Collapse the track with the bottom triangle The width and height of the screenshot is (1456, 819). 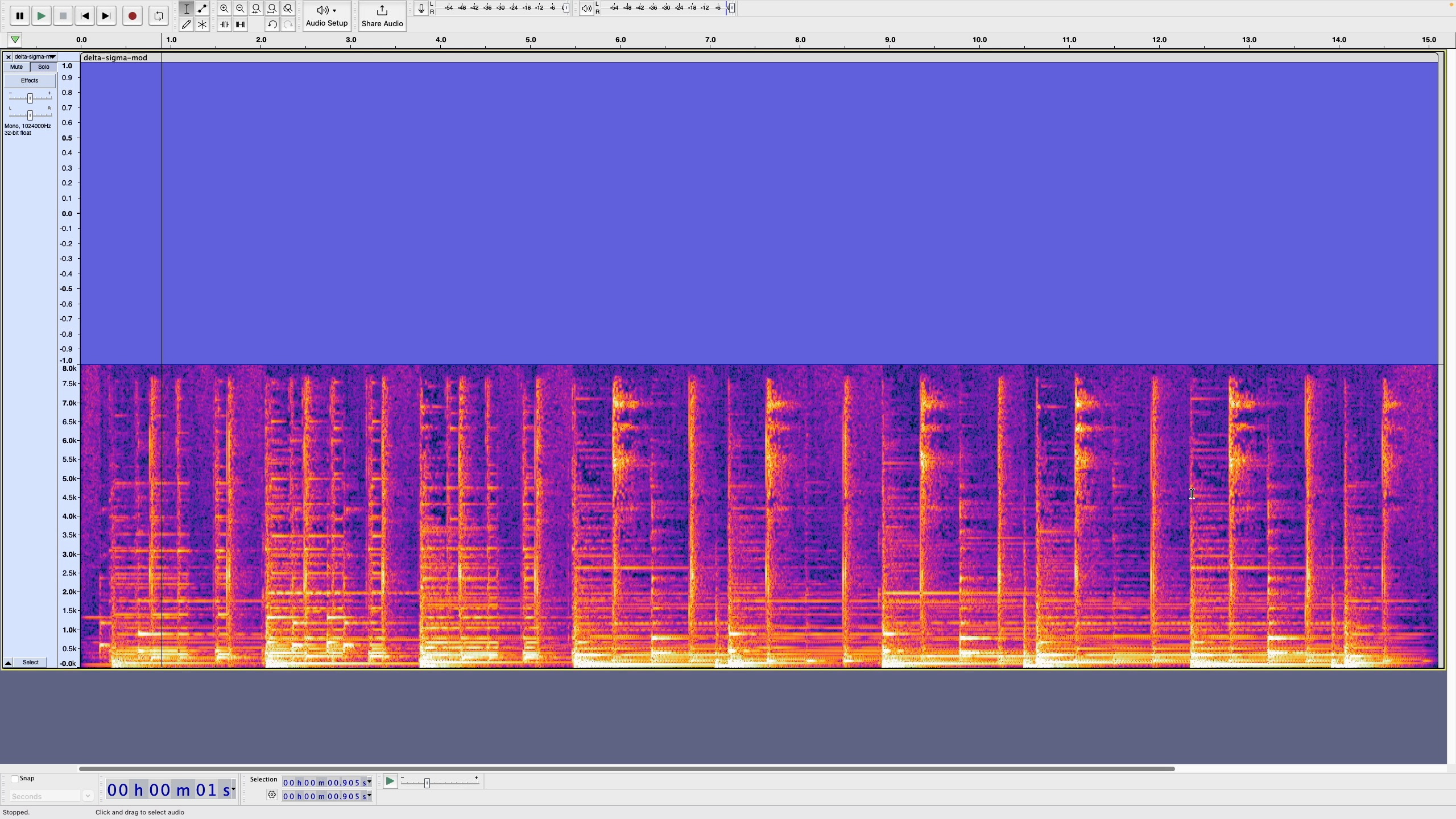[x=8, y=663]
